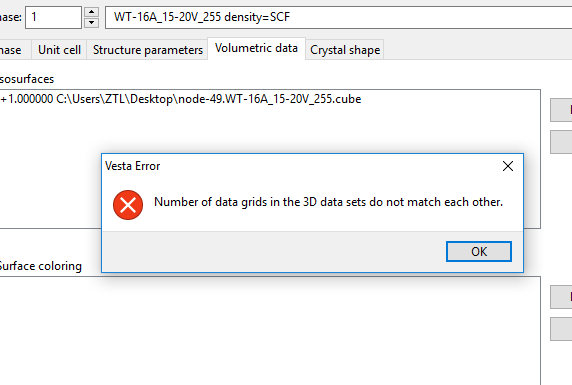
Task: Select the node-49 cube file isosurface entry
Action: [x=181, y=99]
